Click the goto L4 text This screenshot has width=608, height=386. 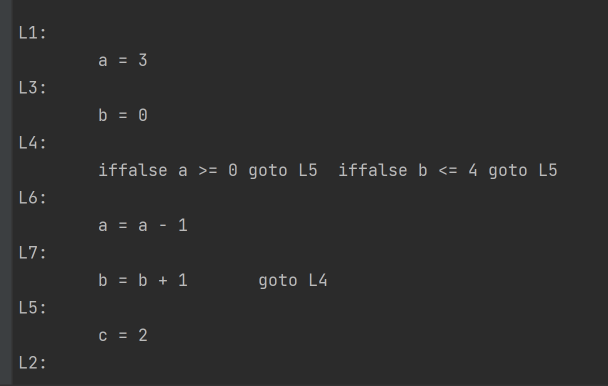click(293, 281)
